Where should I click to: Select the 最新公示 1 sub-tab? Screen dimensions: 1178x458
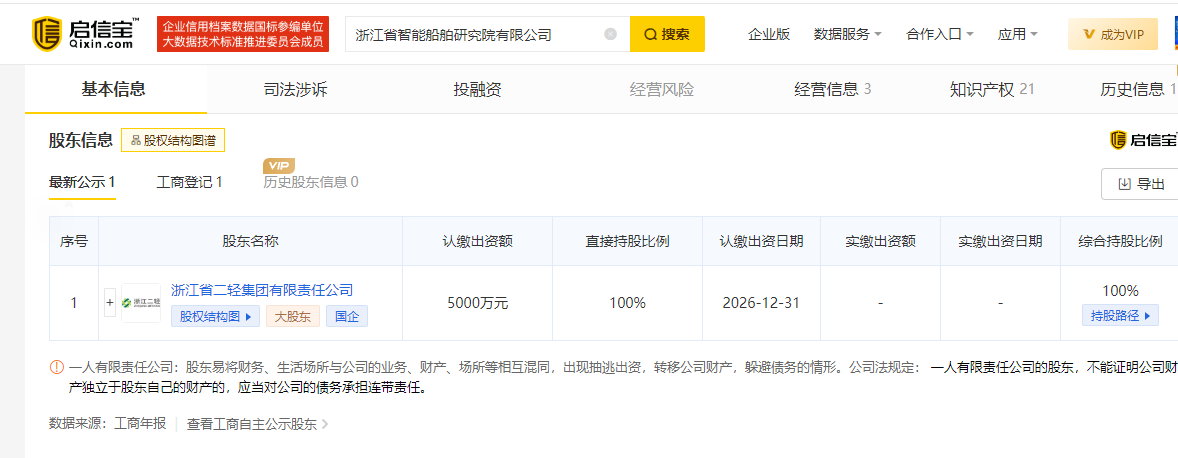pyautogui.click(x=82, y=182)
